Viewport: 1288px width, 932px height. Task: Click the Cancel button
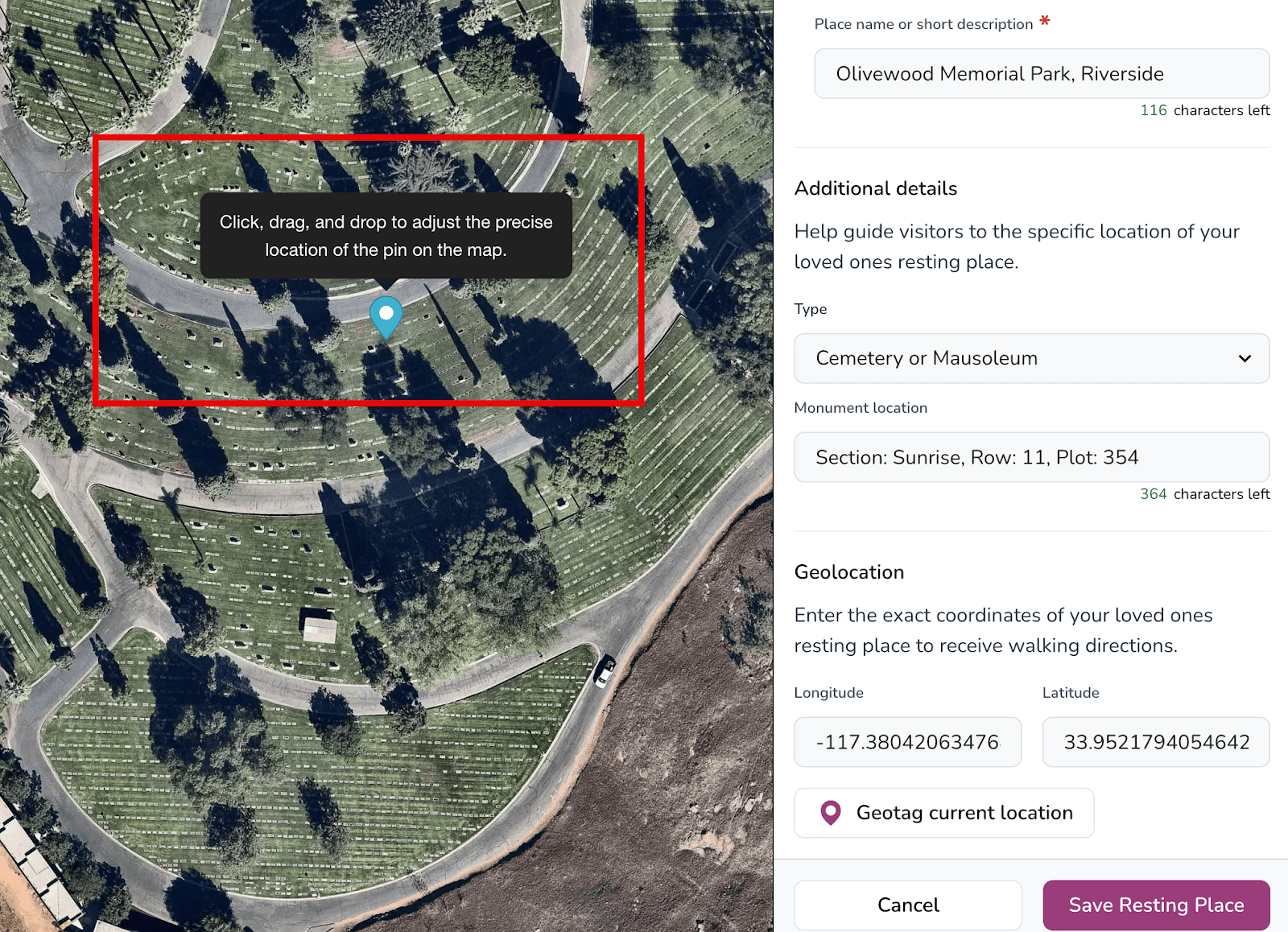[907, 905]
